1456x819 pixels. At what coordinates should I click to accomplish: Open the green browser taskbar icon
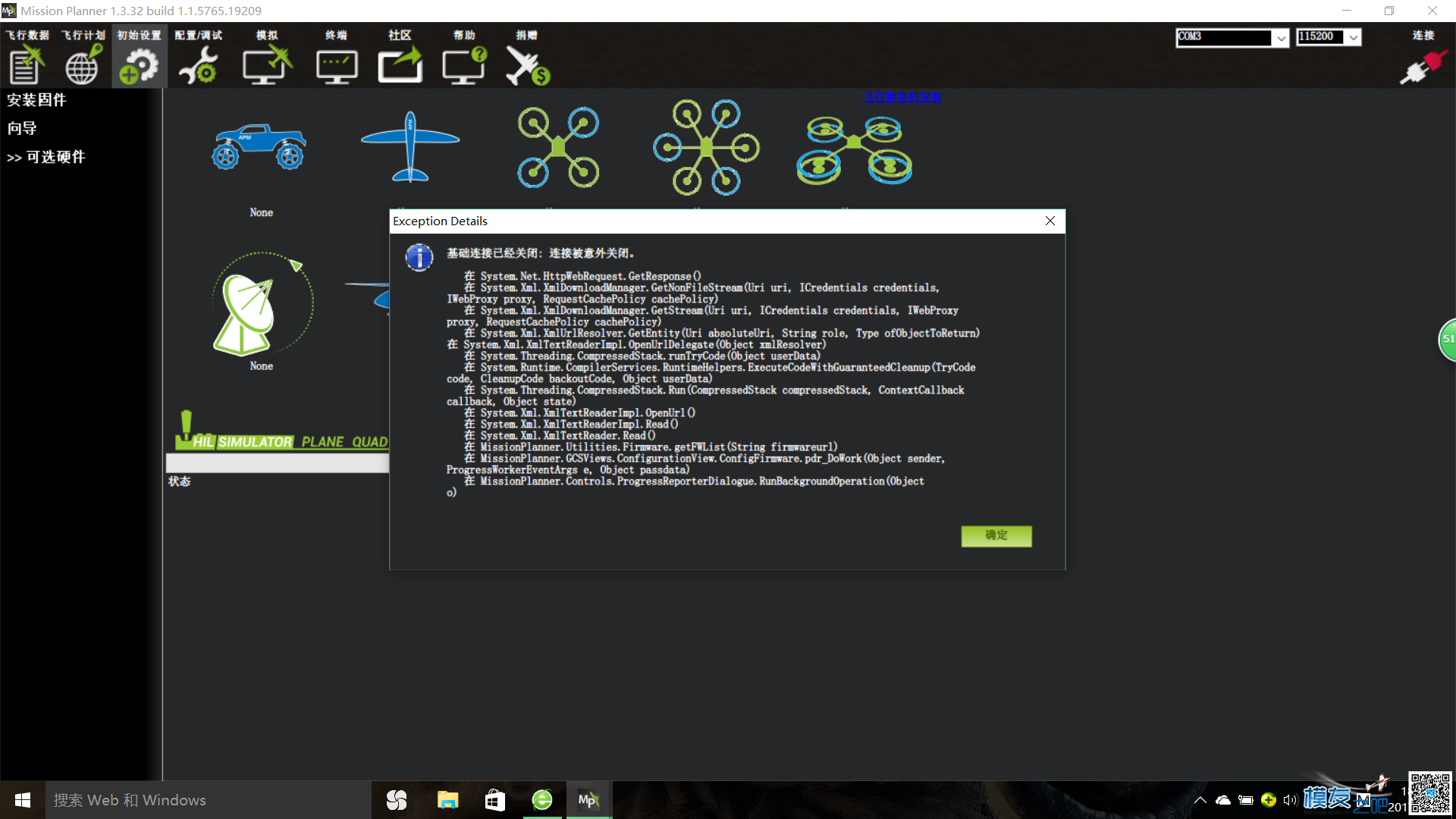coord(542,800)
